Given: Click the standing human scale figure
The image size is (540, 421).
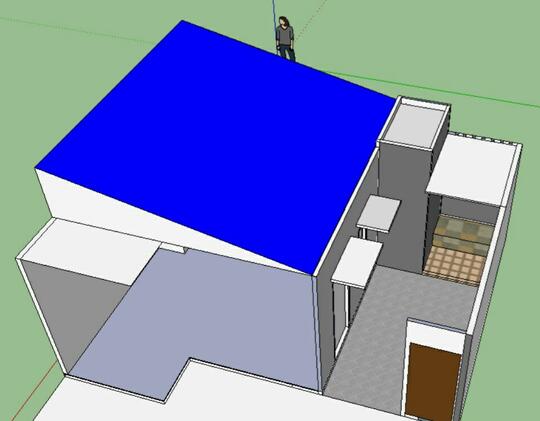Looking at the screenshot, I should coord(285,39).
